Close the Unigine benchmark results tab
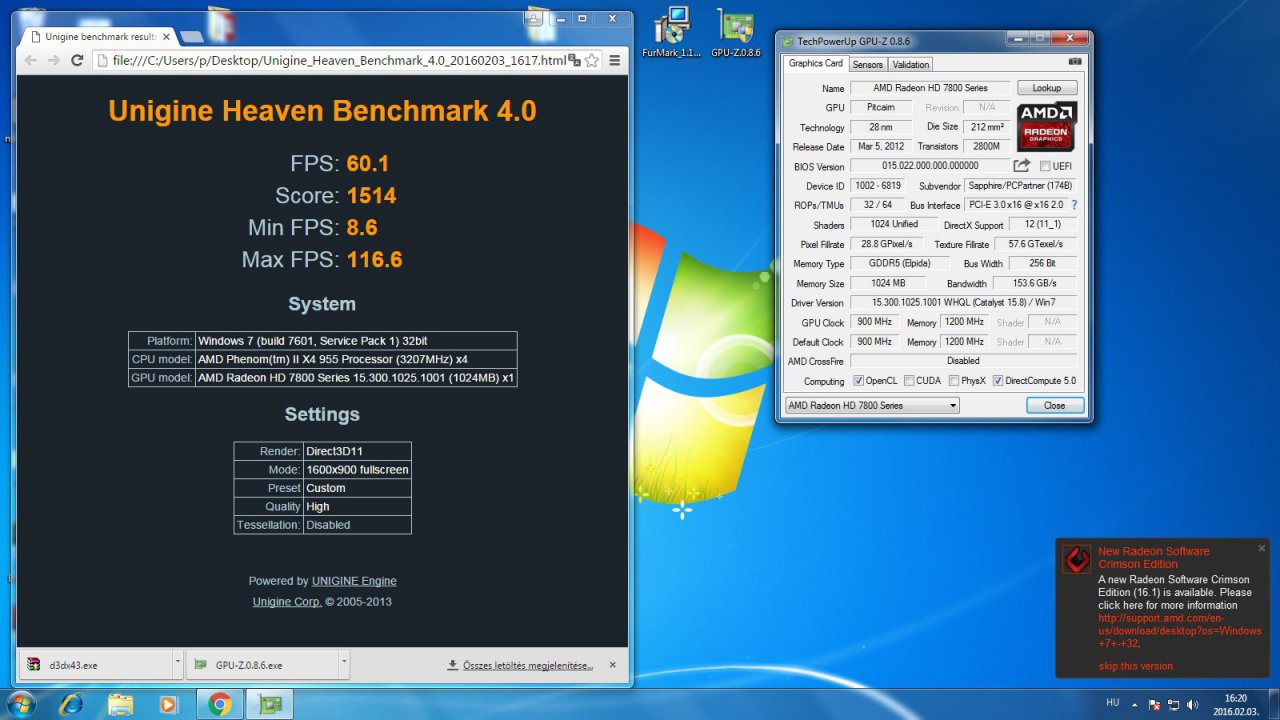 (x=166, y=36)
